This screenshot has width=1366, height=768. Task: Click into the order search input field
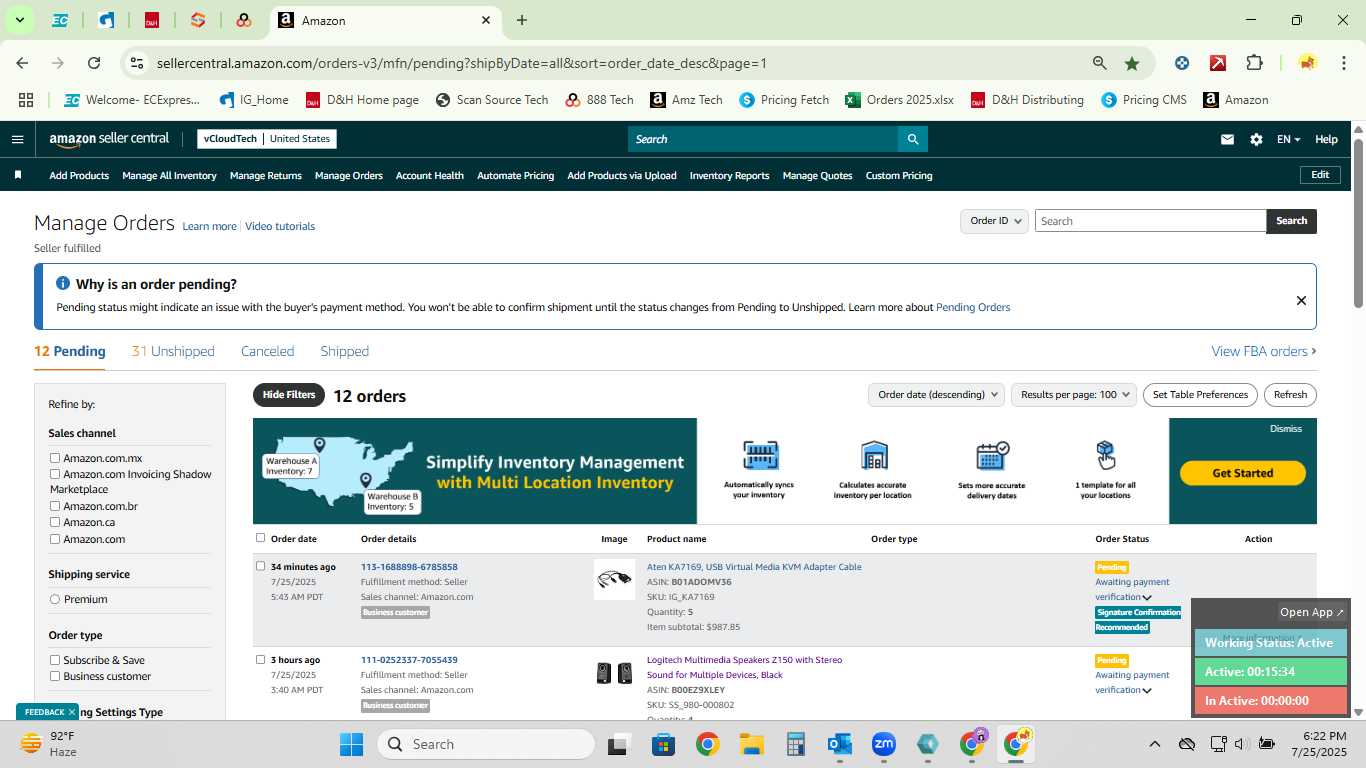click(1150, 221)
